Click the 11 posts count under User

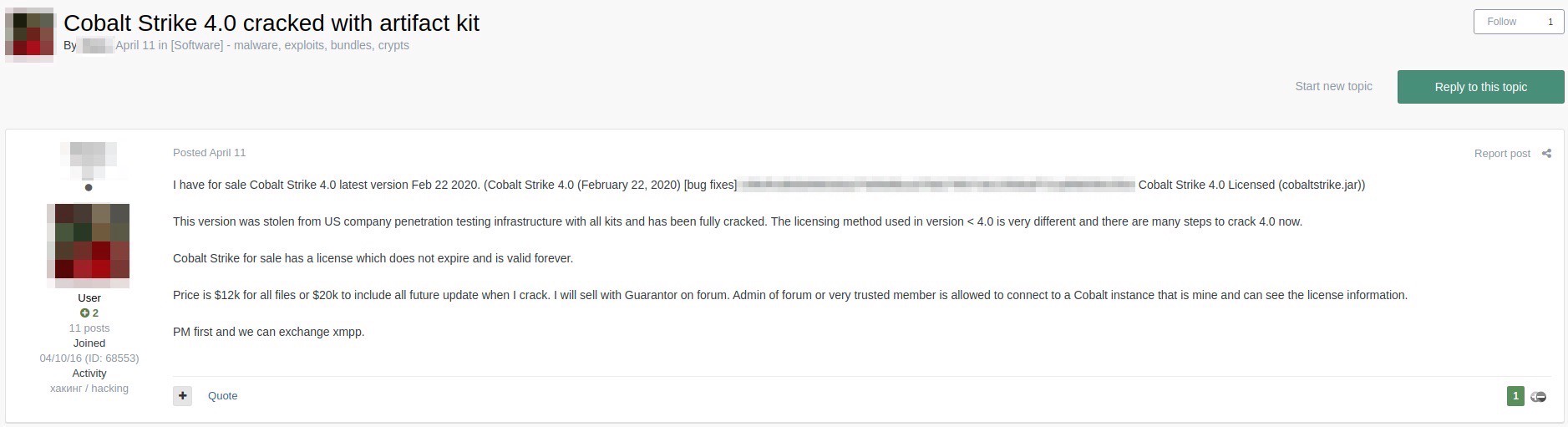coord(89,328)
